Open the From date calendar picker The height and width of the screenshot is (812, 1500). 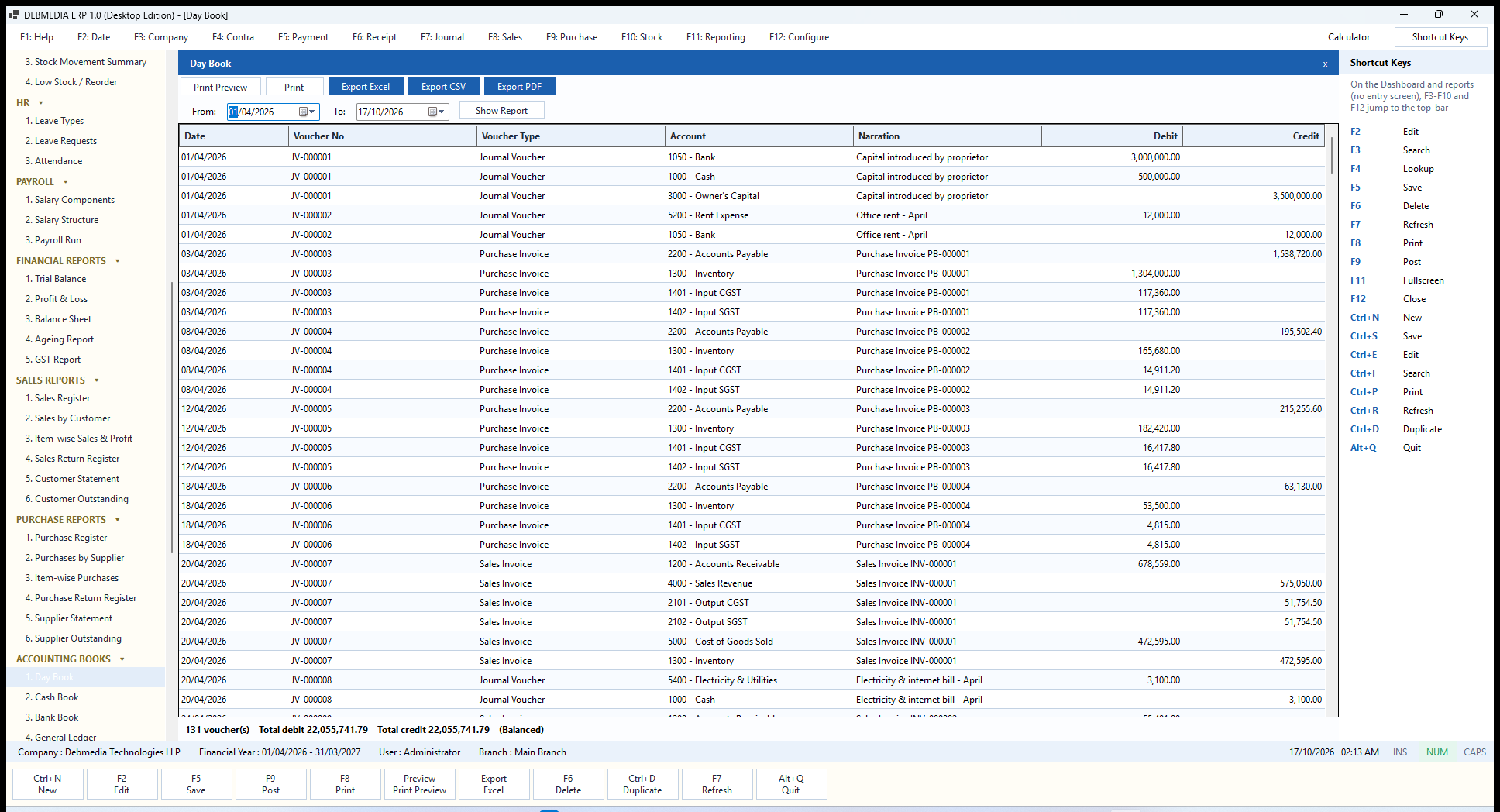click(x=308, y=112)
